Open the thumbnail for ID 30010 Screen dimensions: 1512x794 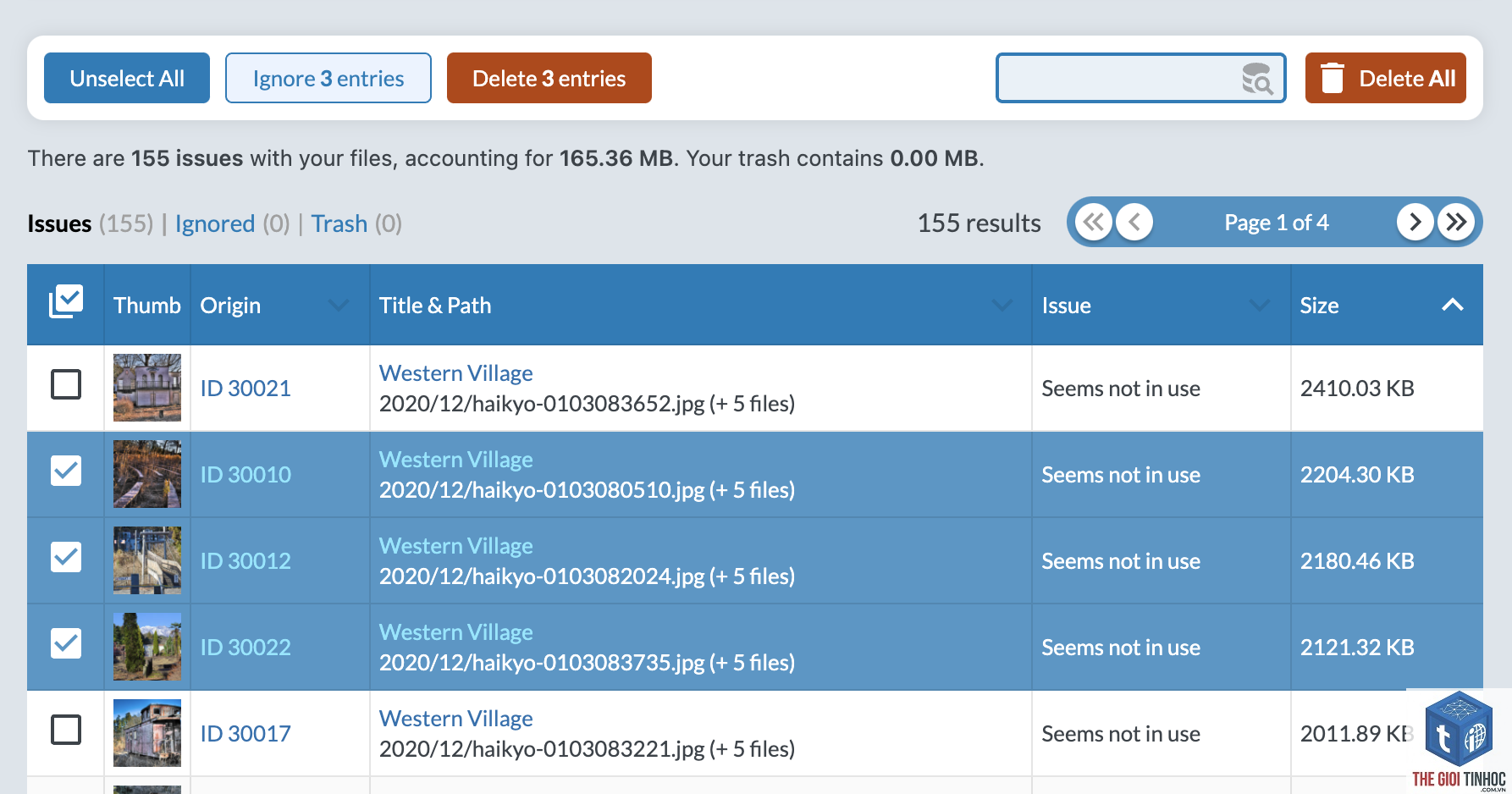tap(147, 474)
